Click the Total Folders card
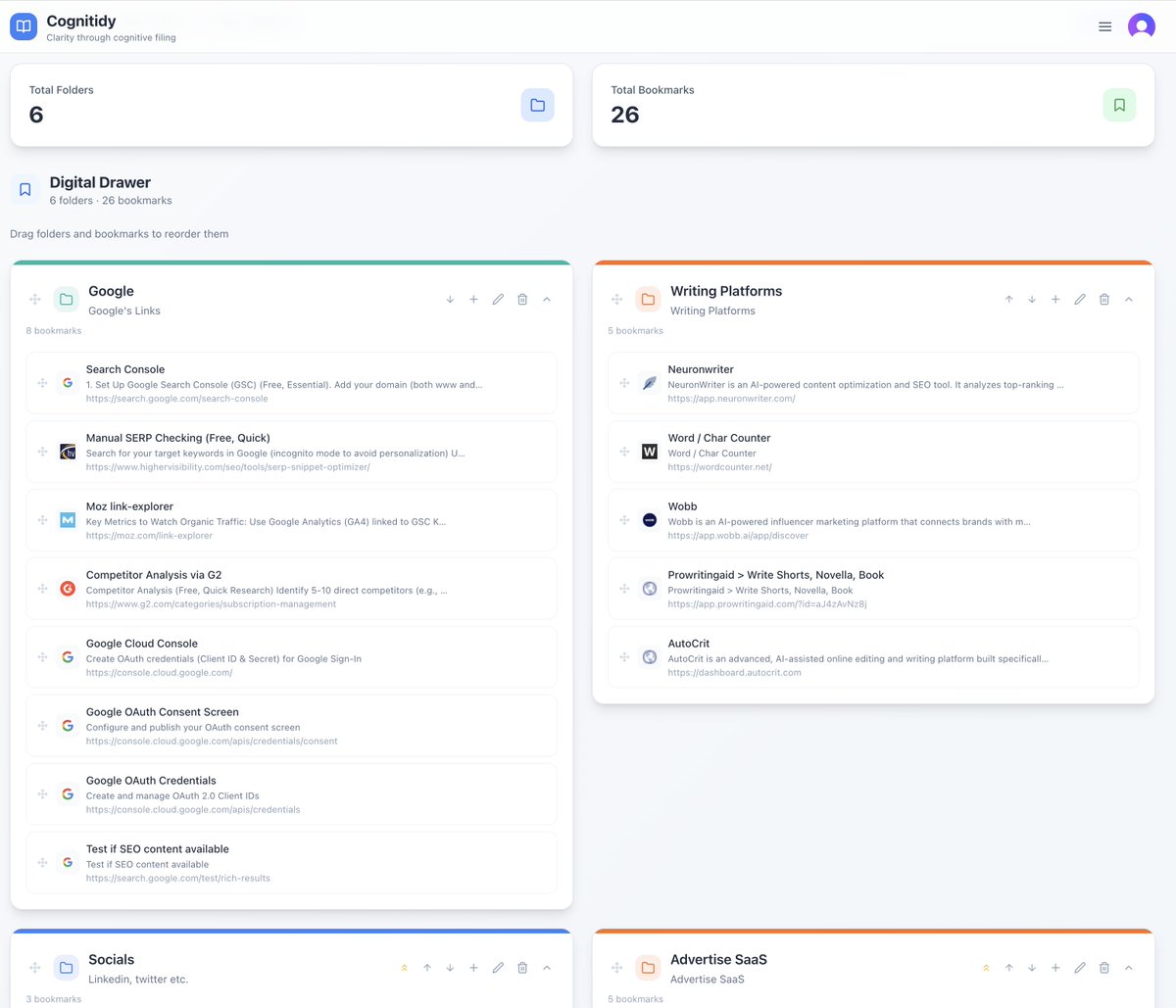Screen dimensions: 1176x1008 (x=291, y=105)
